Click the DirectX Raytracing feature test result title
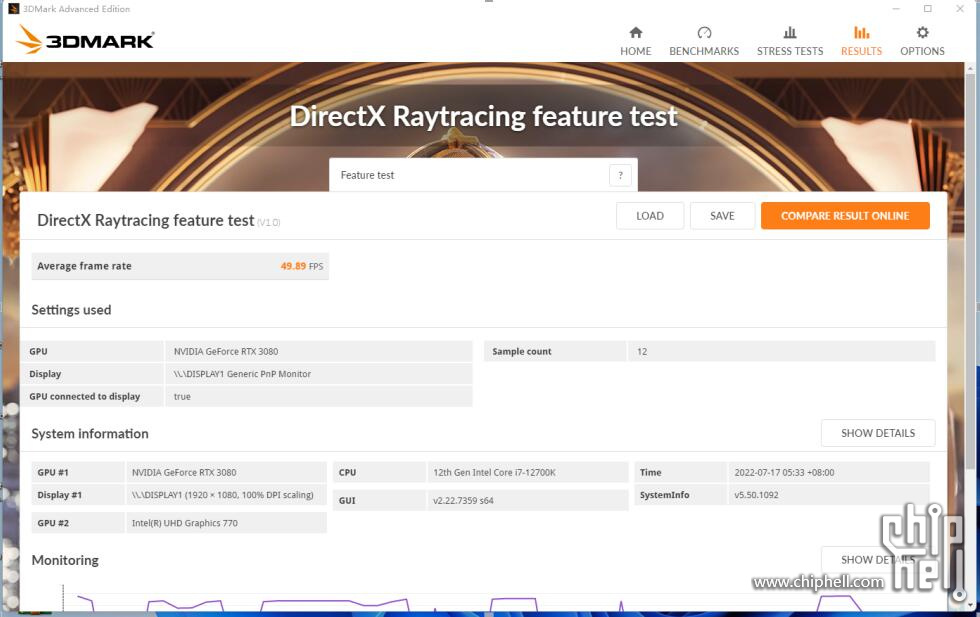Viewport: 980px width, 617px height. point(146,221)
